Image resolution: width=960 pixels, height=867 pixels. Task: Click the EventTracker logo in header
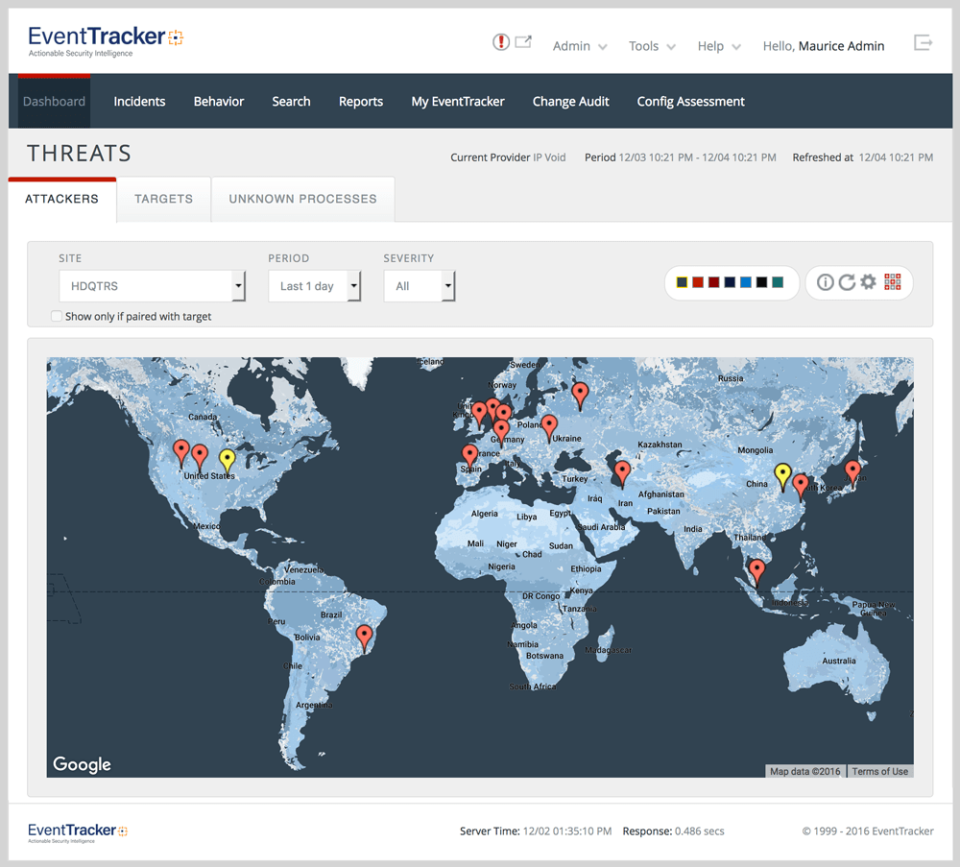coord(105,41)
